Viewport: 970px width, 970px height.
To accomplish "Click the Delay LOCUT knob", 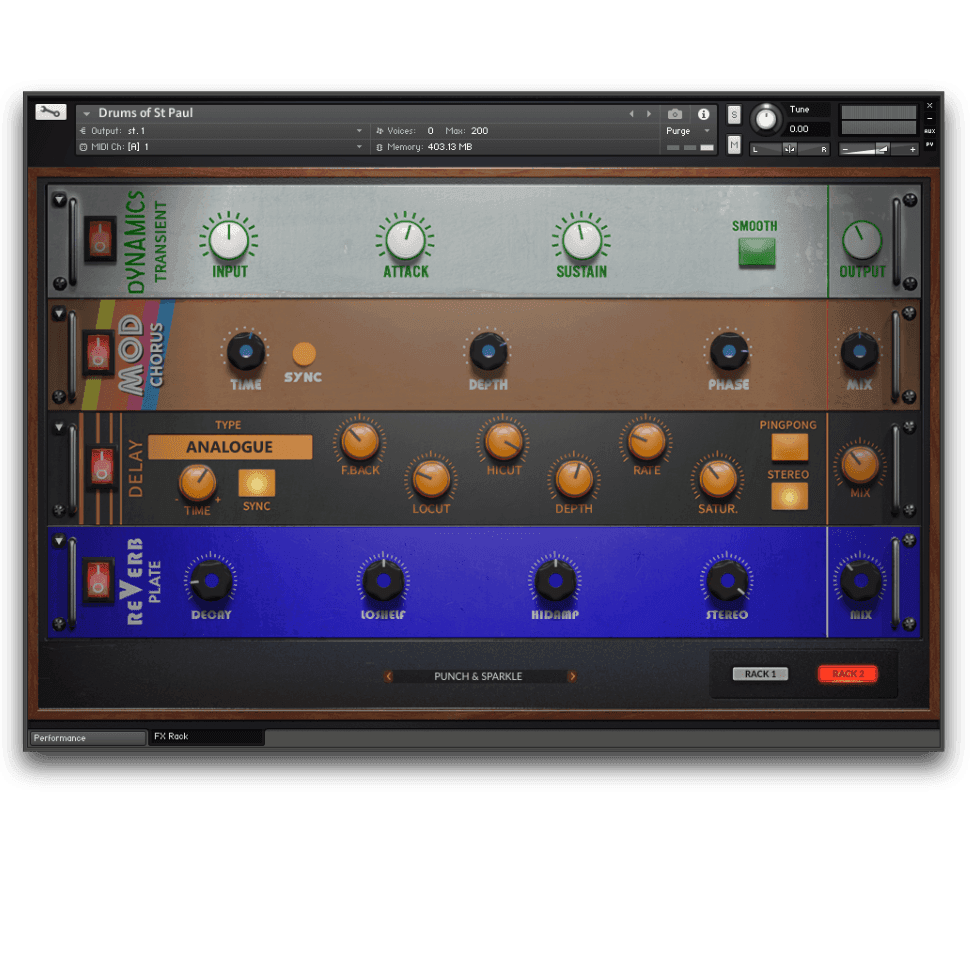I will [x=431, y=479].
